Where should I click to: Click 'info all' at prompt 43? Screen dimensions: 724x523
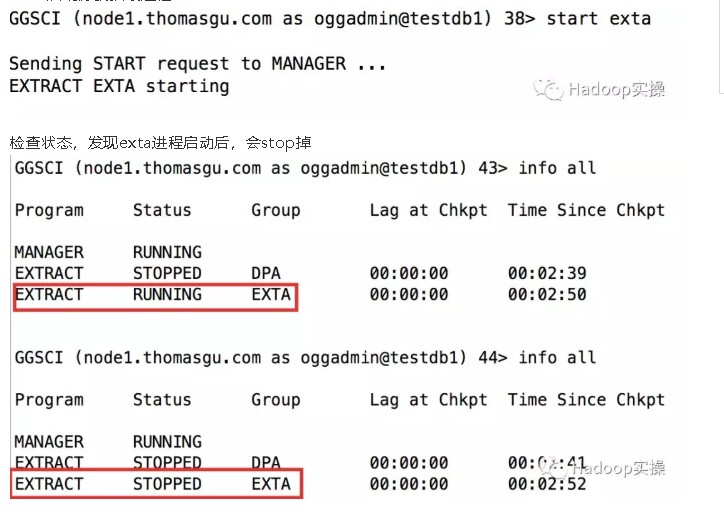pos(556,168)
